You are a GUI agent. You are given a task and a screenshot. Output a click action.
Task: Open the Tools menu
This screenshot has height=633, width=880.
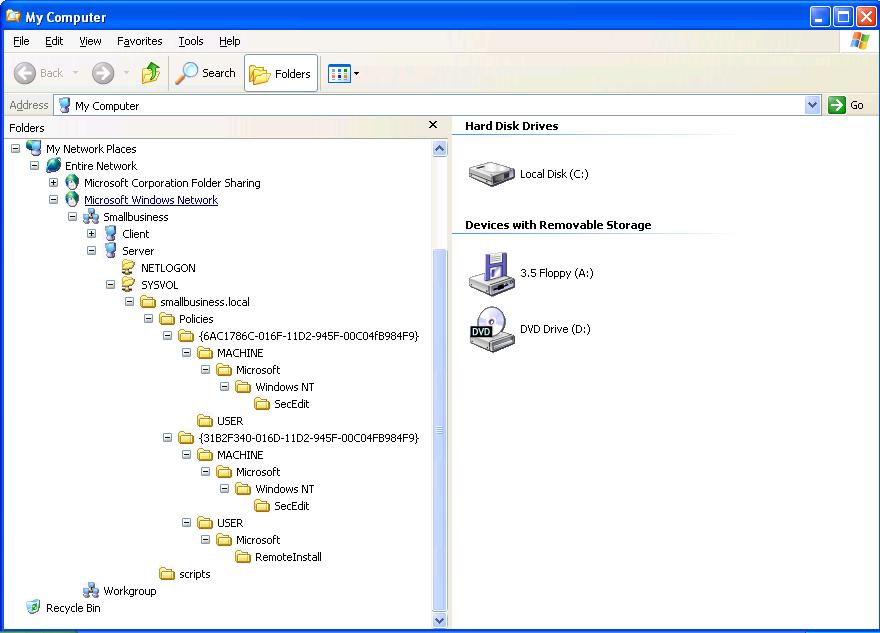(x=191, y=41)
